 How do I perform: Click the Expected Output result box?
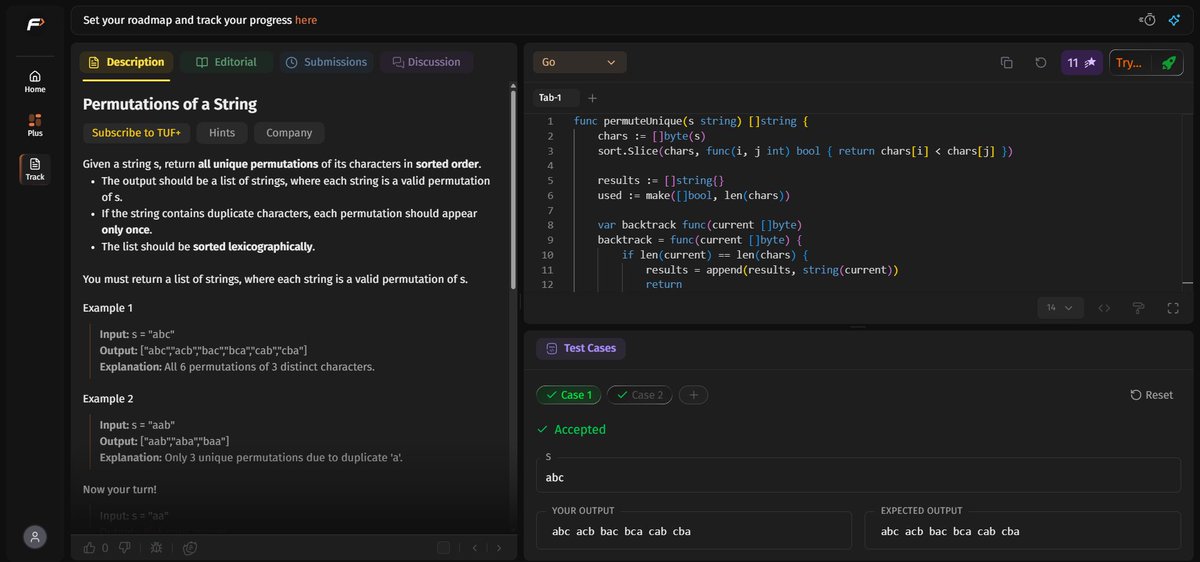[1023, 530]
